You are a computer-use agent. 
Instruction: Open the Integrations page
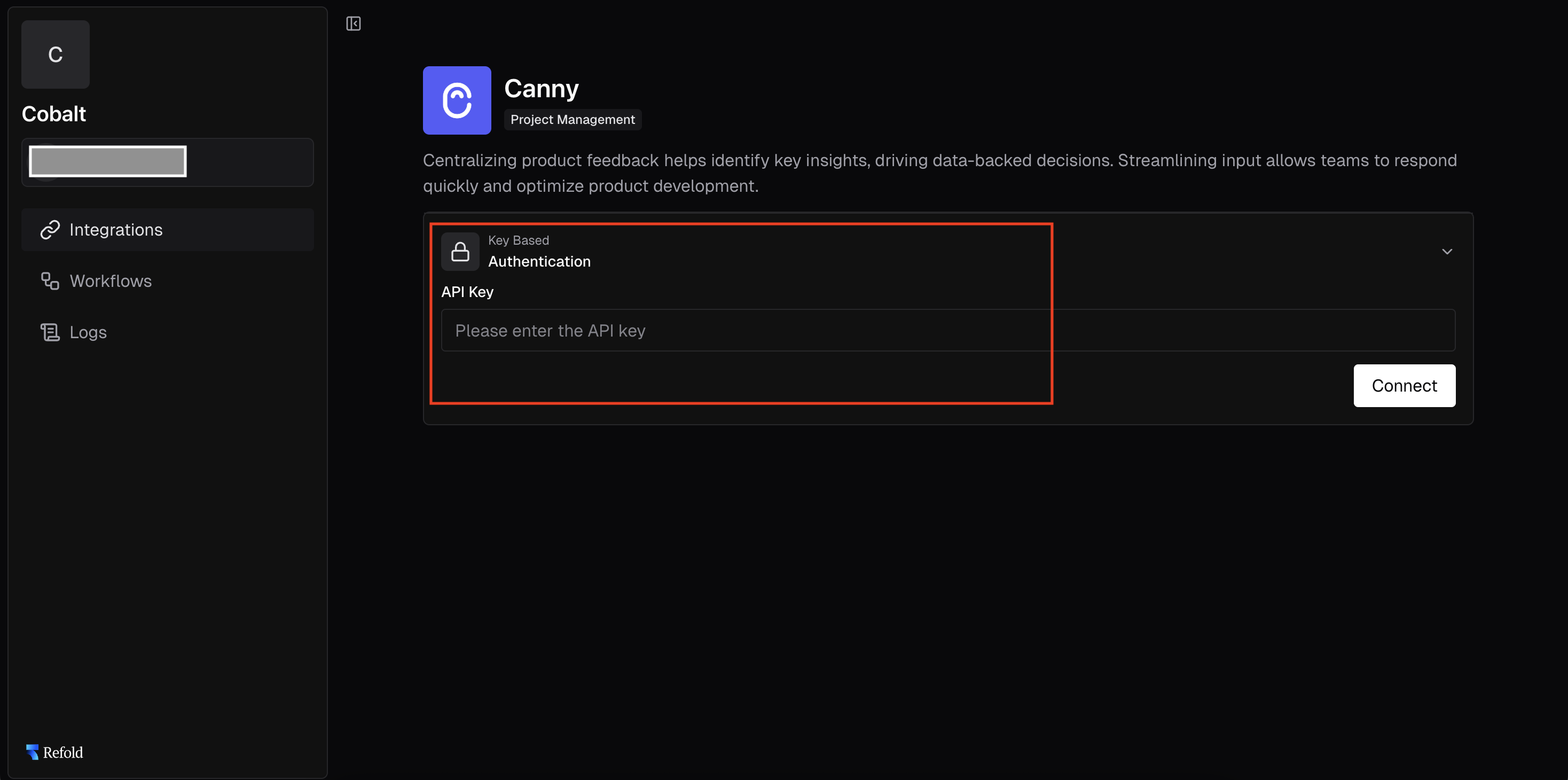[116, 230]
